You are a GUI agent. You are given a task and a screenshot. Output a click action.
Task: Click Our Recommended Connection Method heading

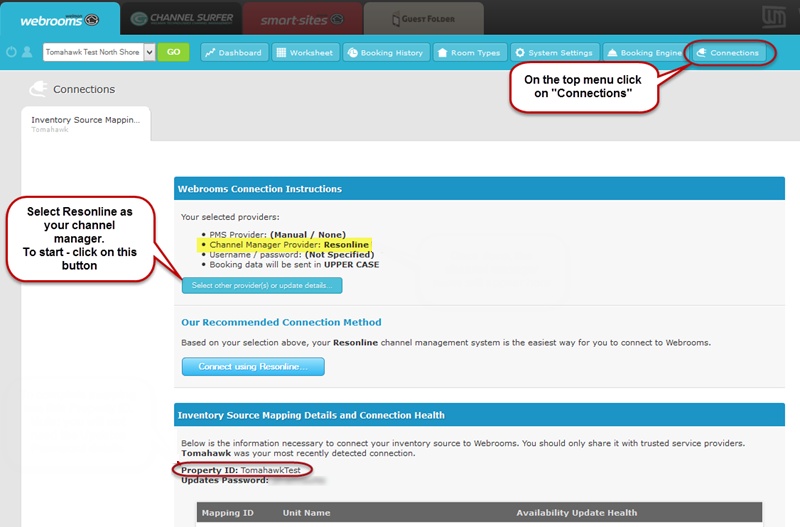click(x=281, y=322)
